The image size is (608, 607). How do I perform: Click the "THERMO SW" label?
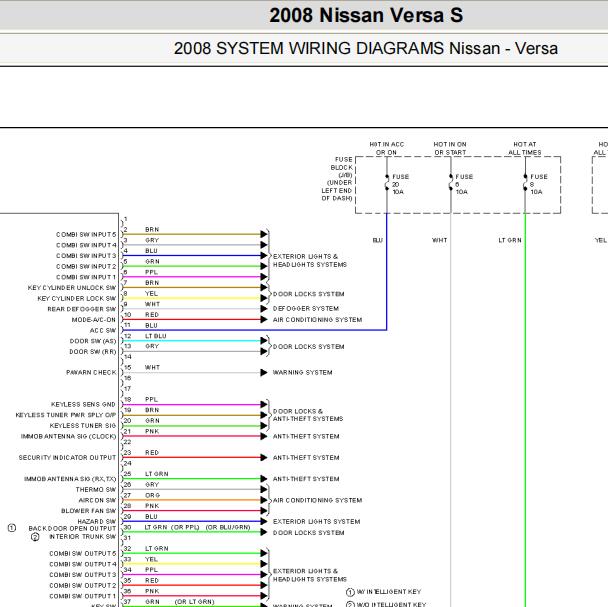pos(96,489)
